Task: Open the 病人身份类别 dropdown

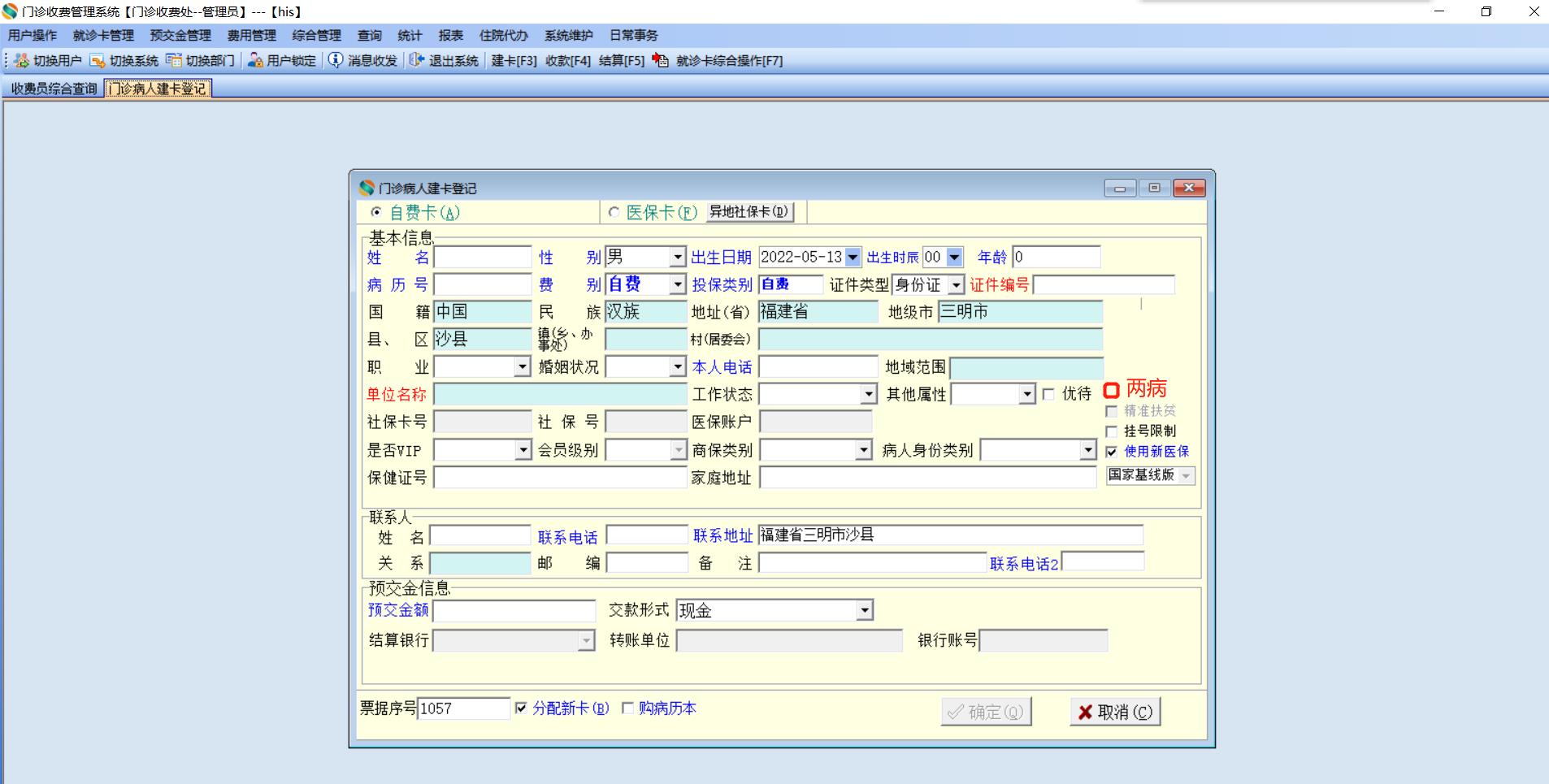Action: 1087,450
